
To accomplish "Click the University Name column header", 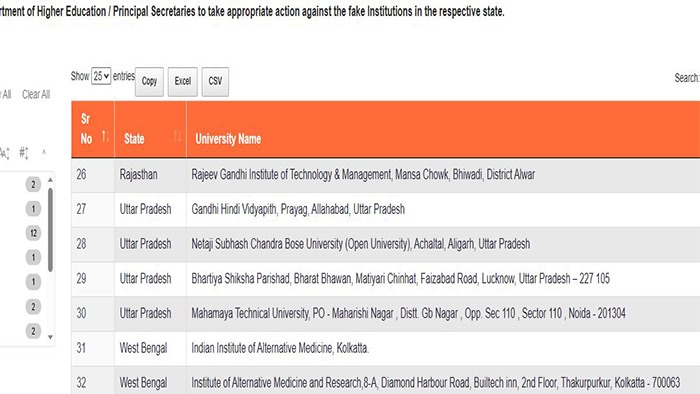I will point(228,139).
